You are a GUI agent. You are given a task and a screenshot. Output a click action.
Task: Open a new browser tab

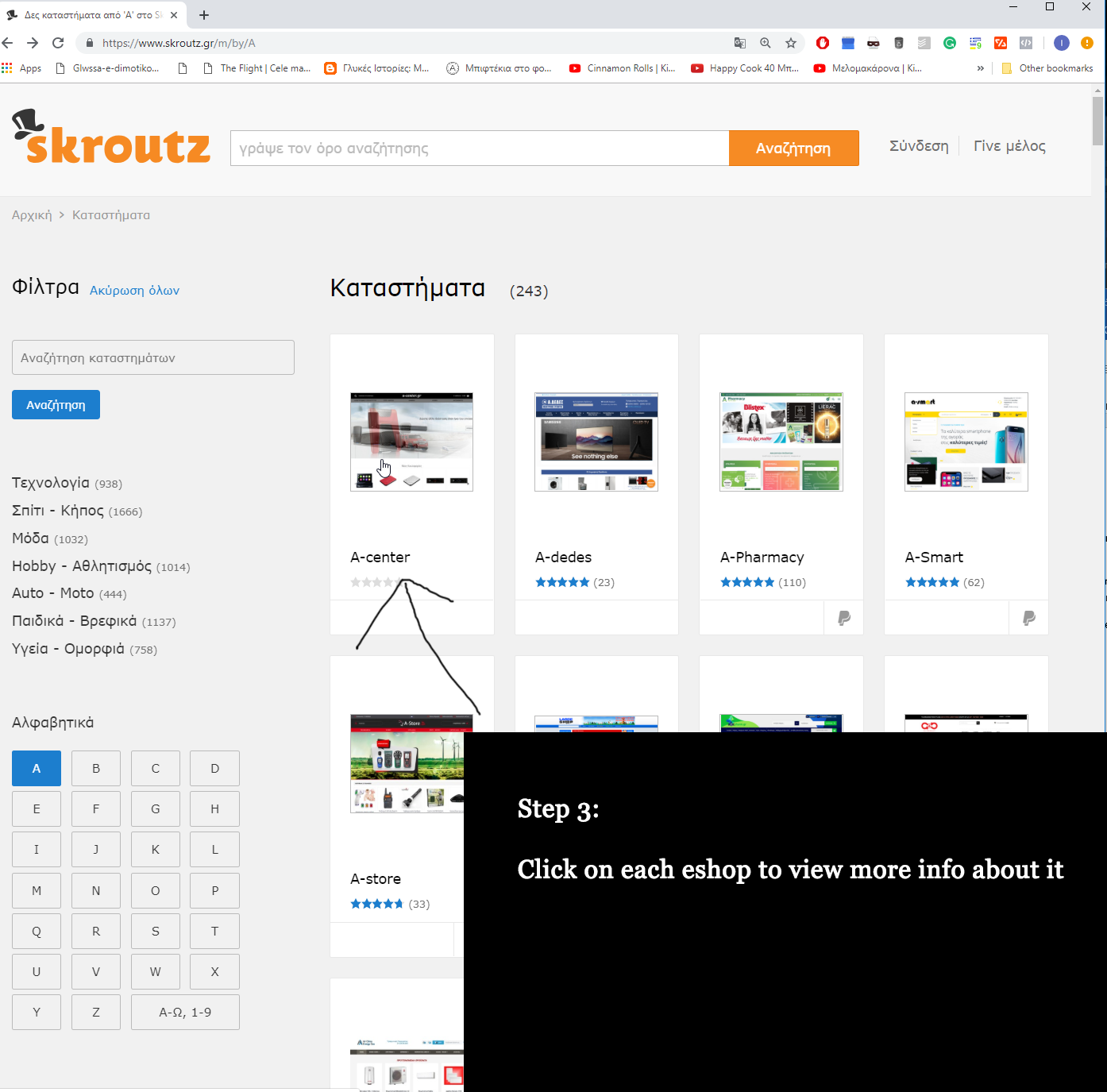tap(204, 15)
